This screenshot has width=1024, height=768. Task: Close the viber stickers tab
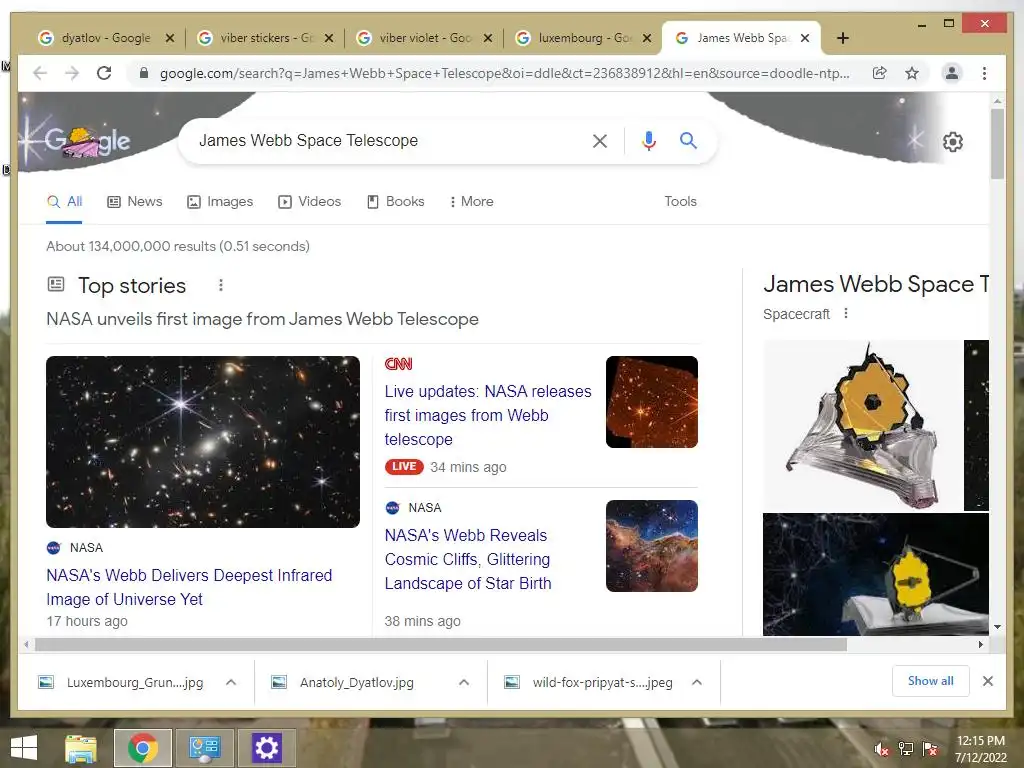pos(329,39)
